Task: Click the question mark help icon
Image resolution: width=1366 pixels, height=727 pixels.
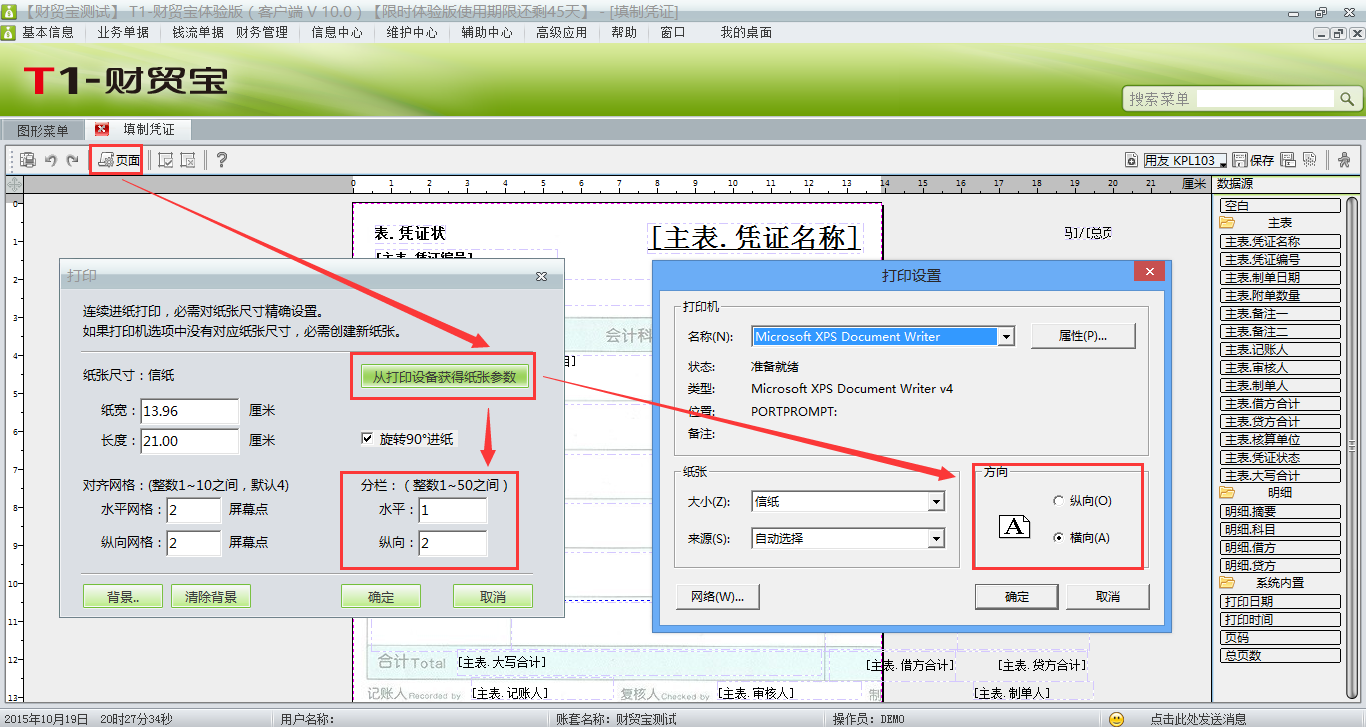Action: click(x=222, y=160)
